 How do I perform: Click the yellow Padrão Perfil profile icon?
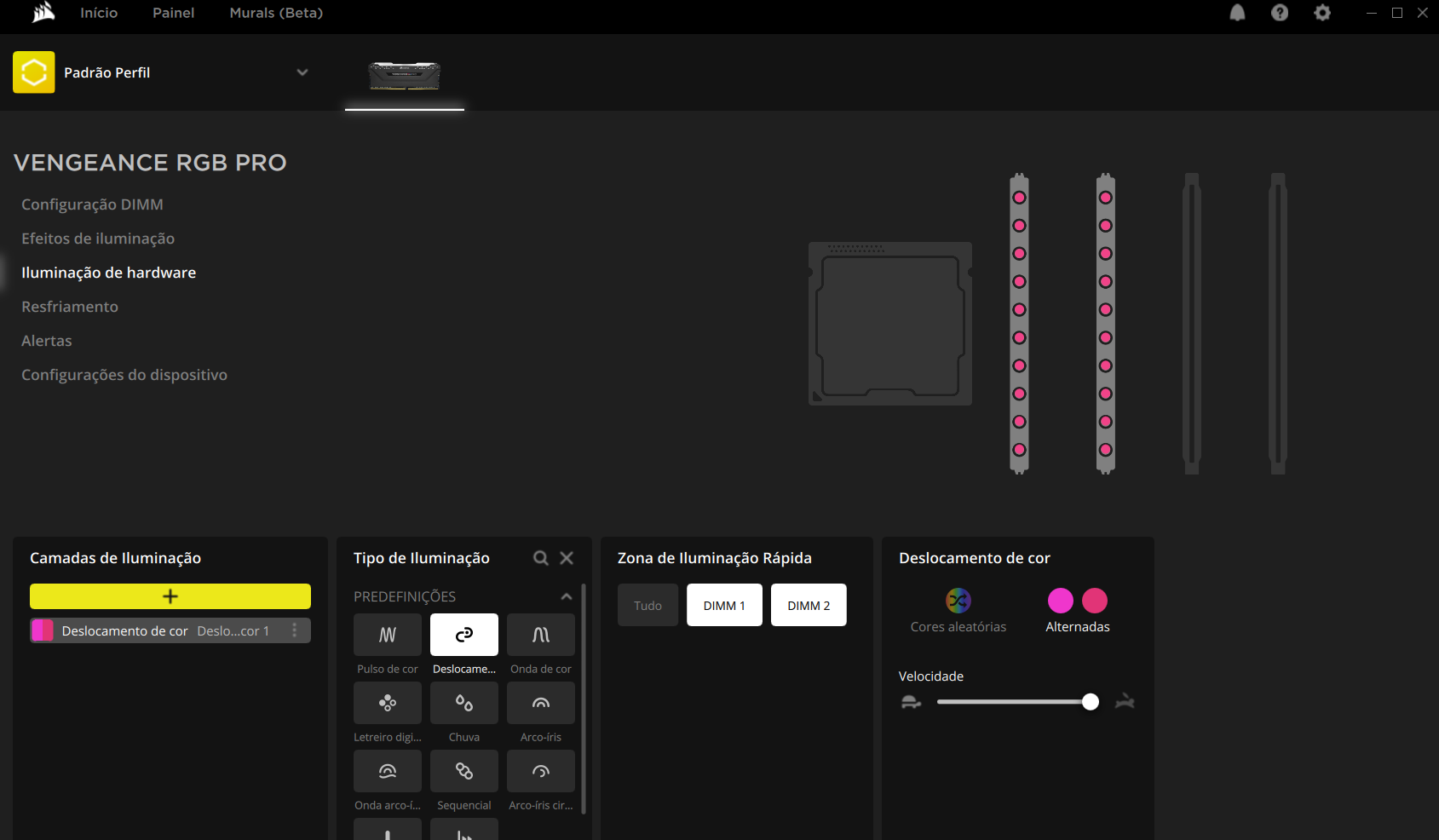coord(34,72)
